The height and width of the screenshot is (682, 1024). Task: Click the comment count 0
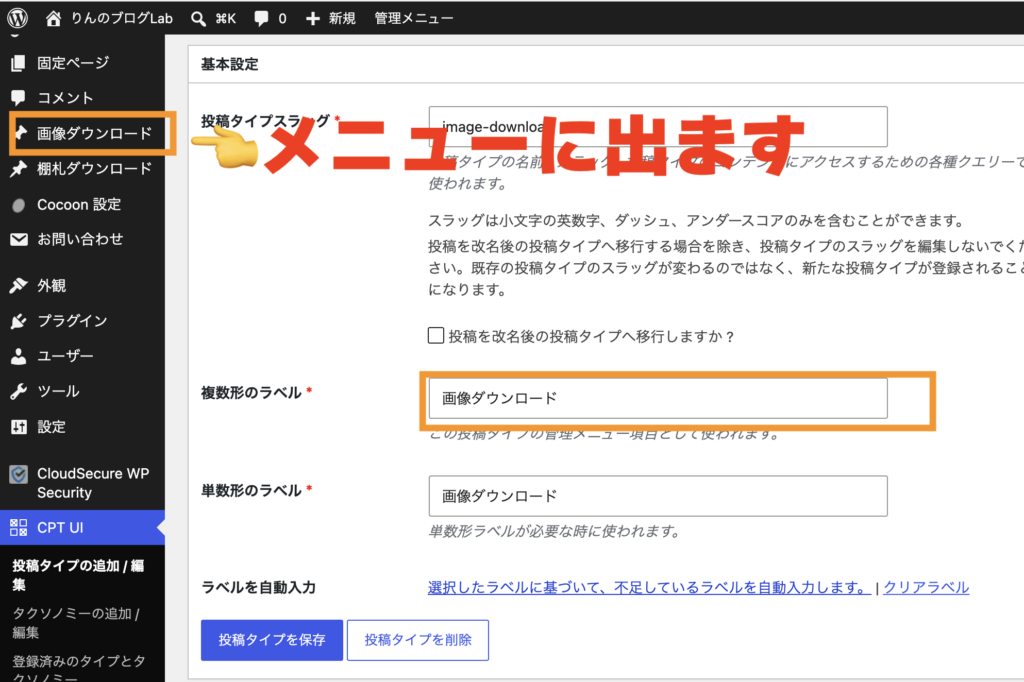point(282,18)
